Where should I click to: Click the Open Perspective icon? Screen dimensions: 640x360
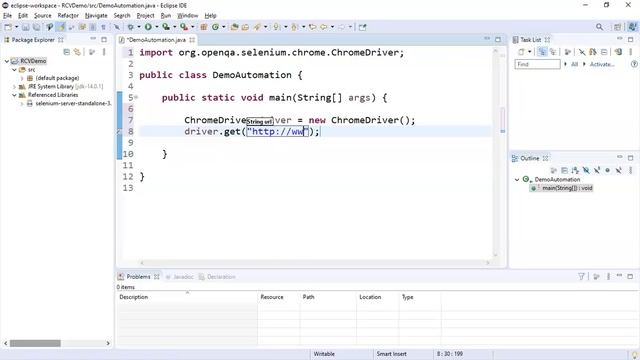[617, 27]
